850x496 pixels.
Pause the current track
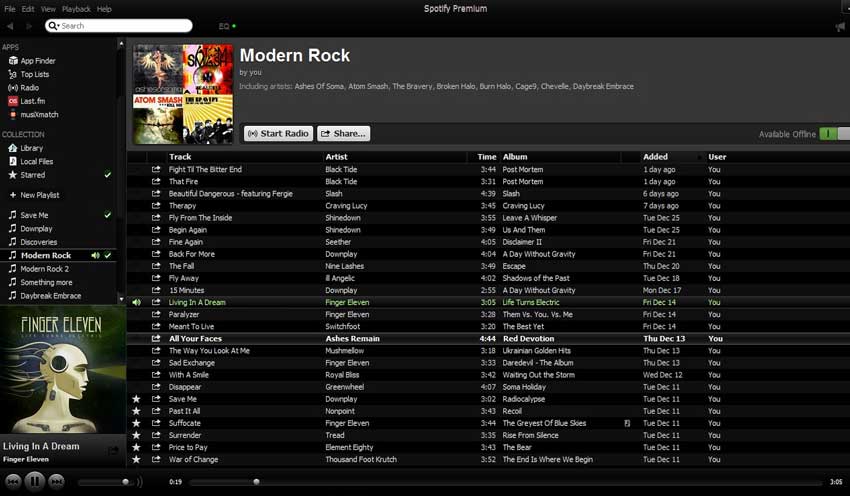(34, 481)
